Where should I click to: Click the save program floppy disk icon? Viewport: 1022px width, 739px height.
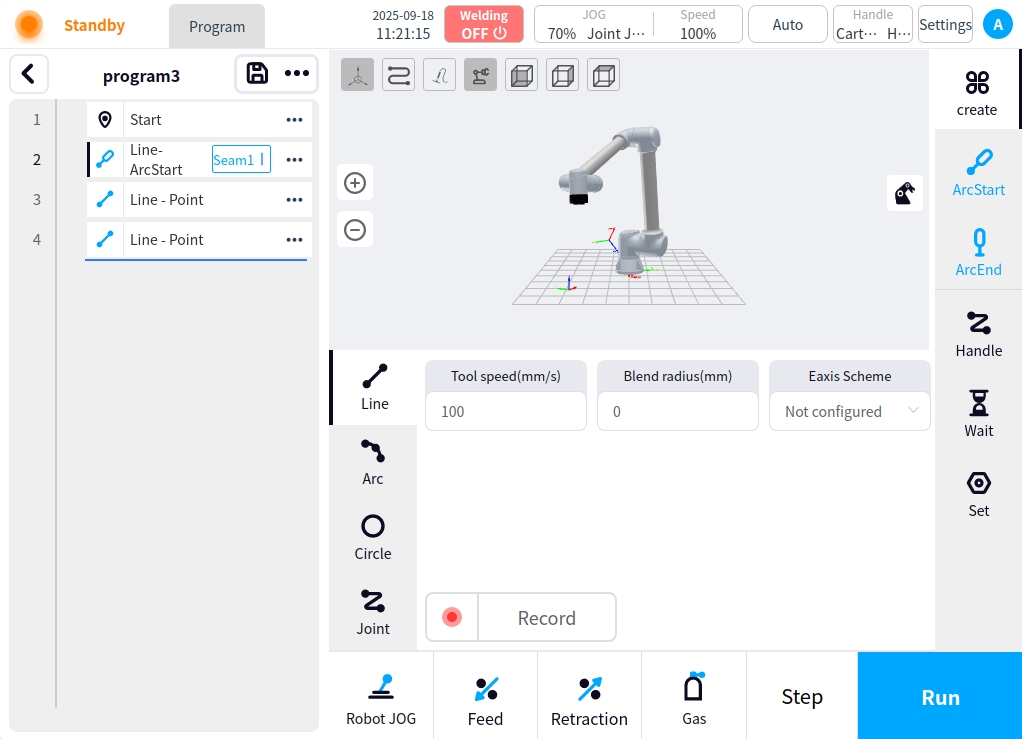[257, 73]
